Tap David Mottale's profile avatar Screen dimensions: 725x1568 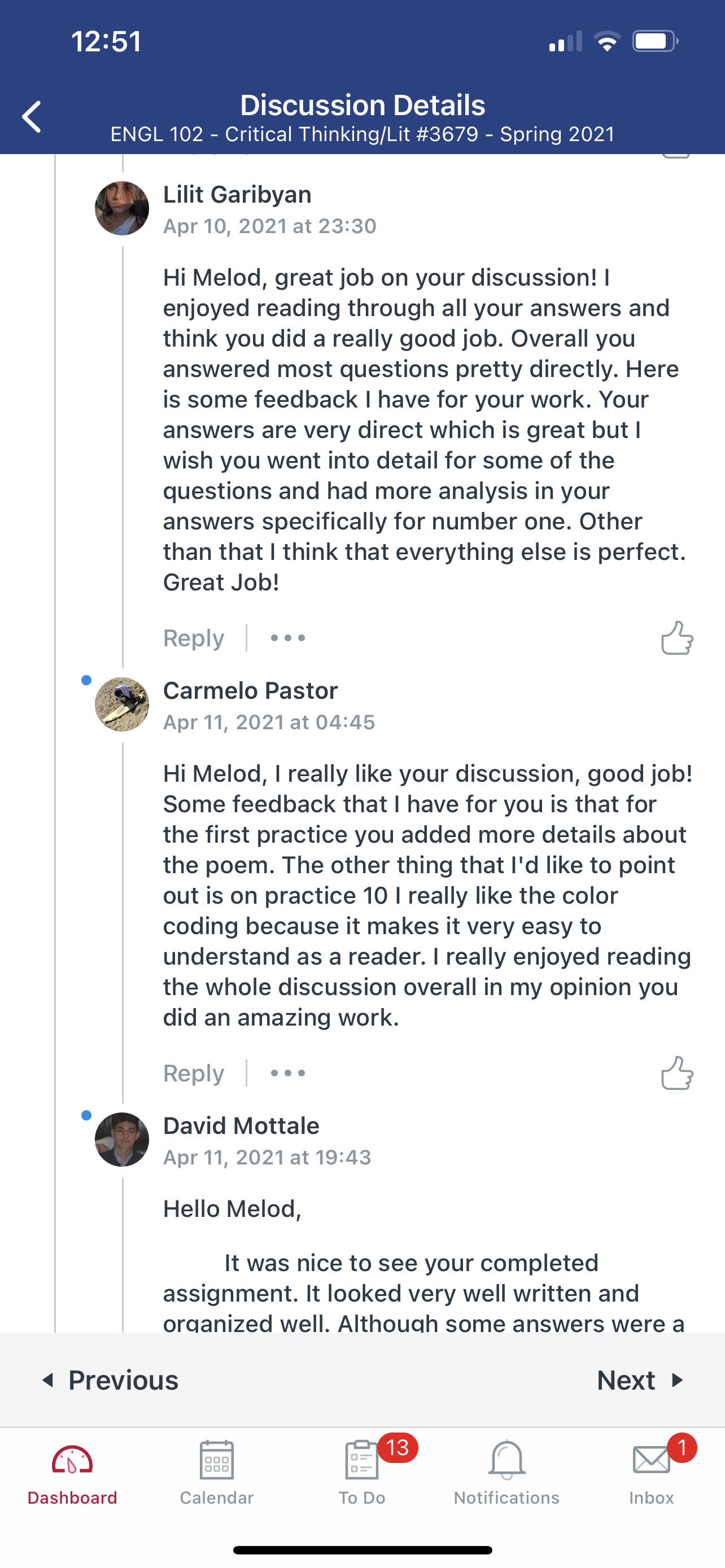tap(122, 1140)
